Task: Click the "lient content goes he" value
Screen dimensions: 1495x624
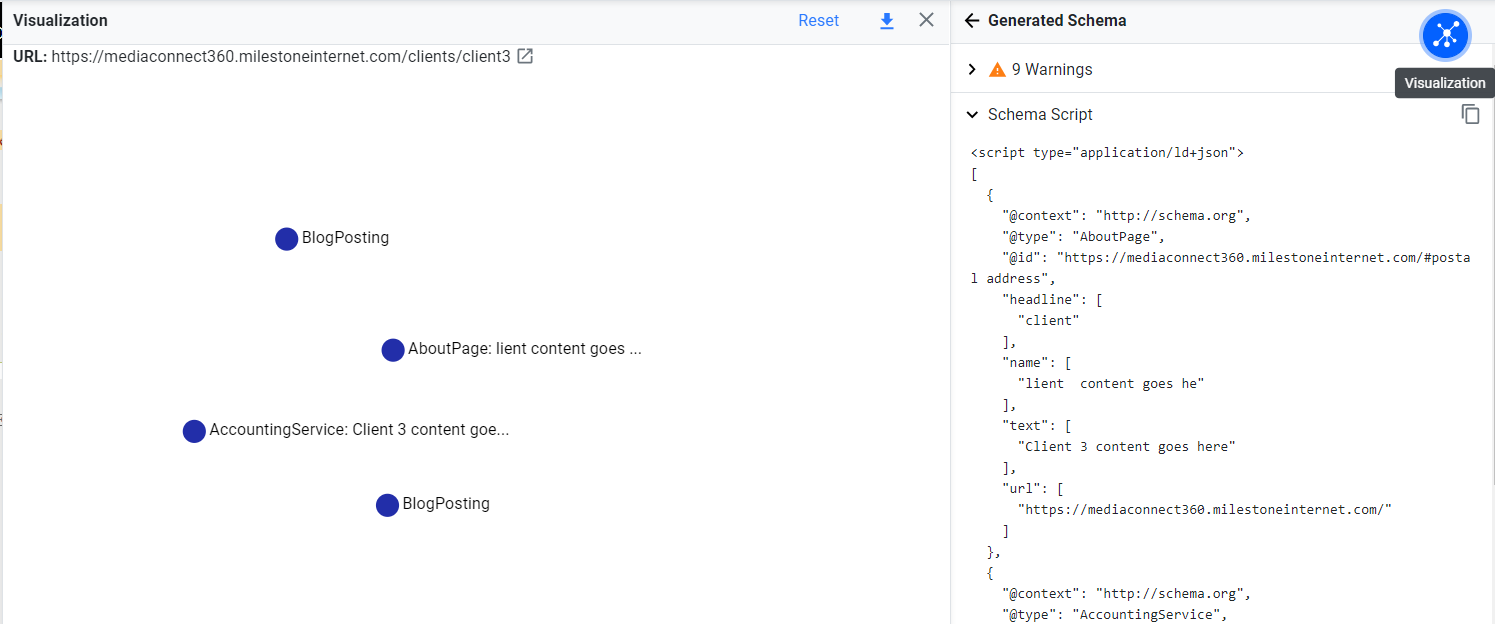Action: 1110,384
